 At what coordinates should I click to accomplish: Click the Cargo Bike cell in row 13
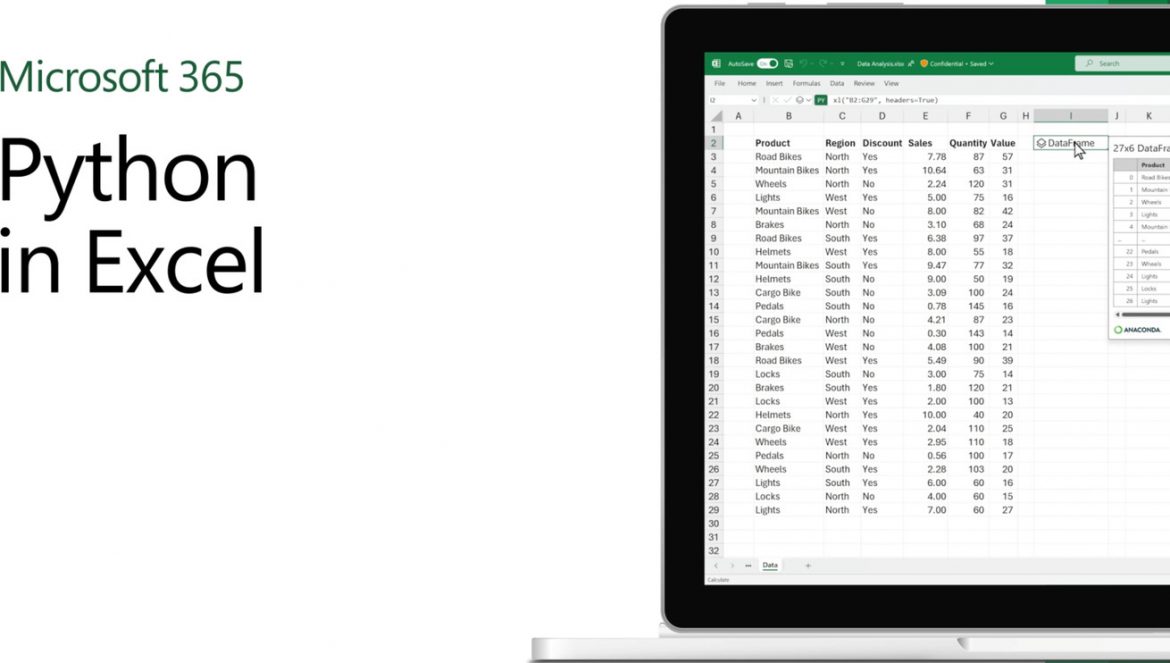pos(788,292)
